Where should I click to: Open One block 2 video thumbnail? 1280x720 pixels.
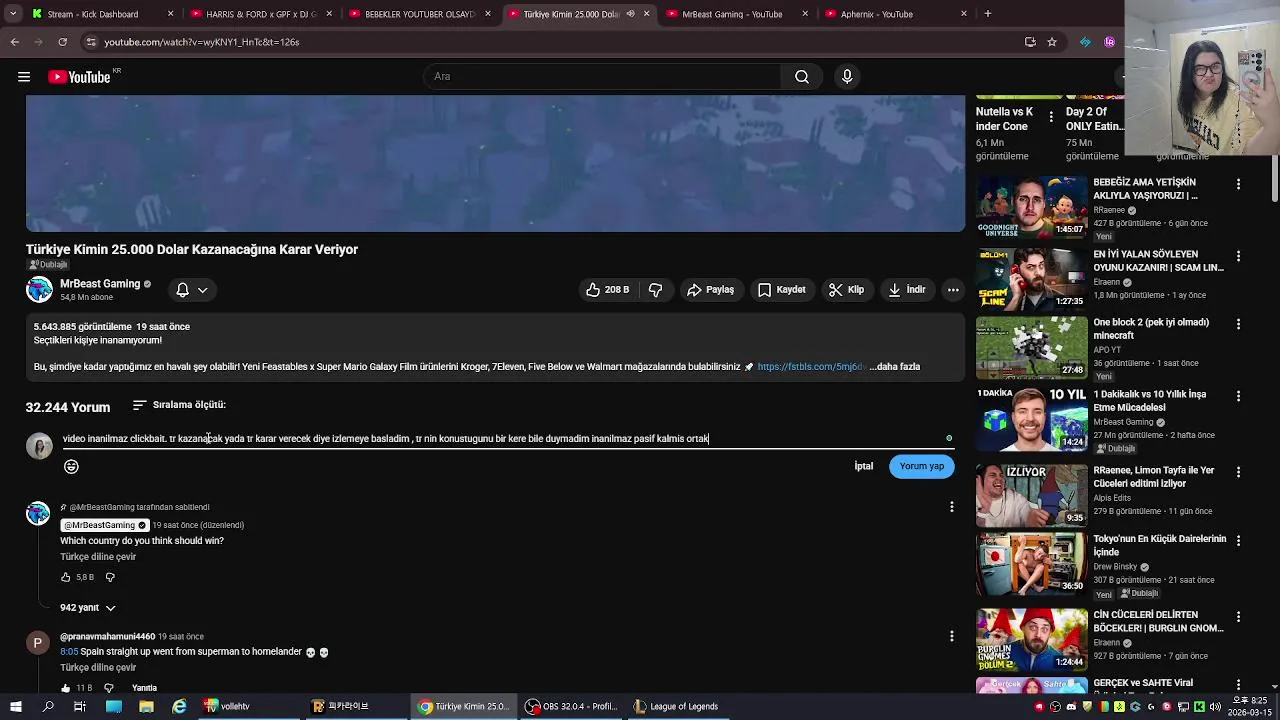coord(1031,347)
